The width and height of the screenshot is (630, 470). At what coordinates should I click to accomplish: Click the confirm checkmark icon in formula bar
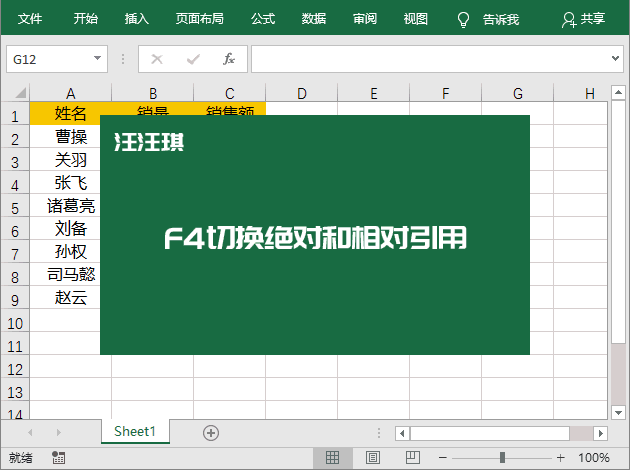(x=193, y=59)
